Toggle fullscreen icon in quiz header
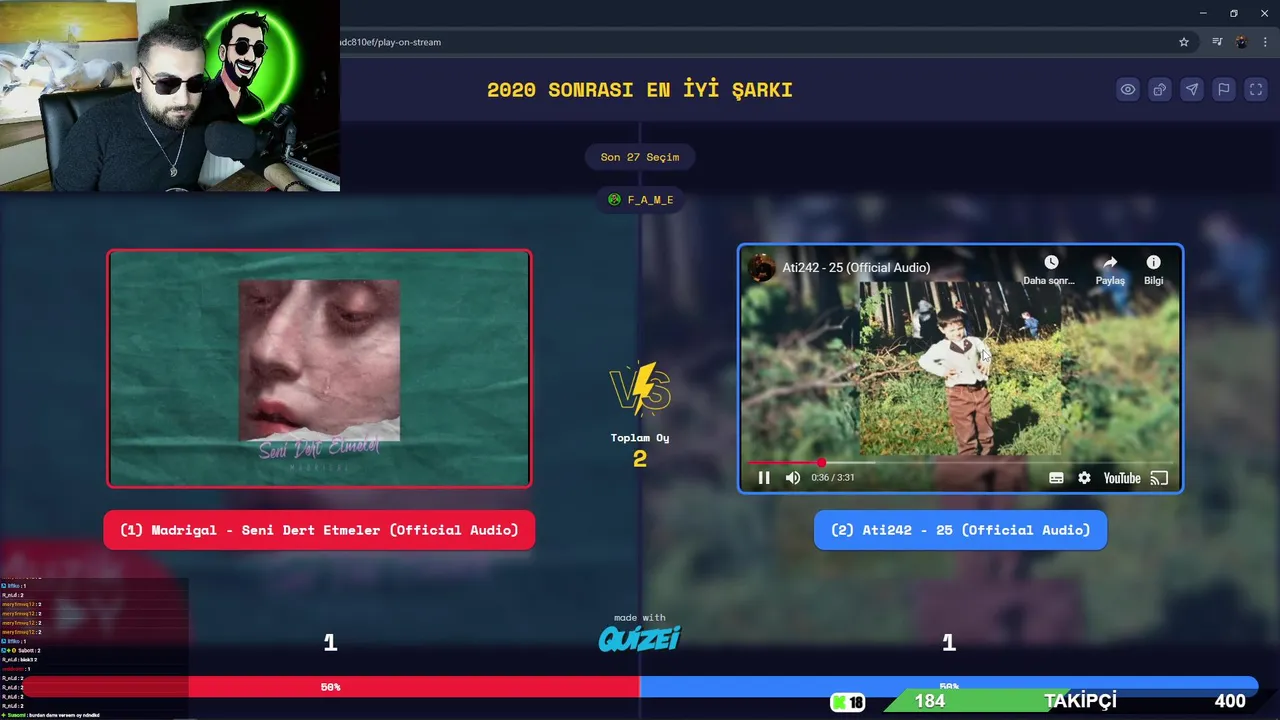1280x720 pixels. click(x=1256, y=89)
